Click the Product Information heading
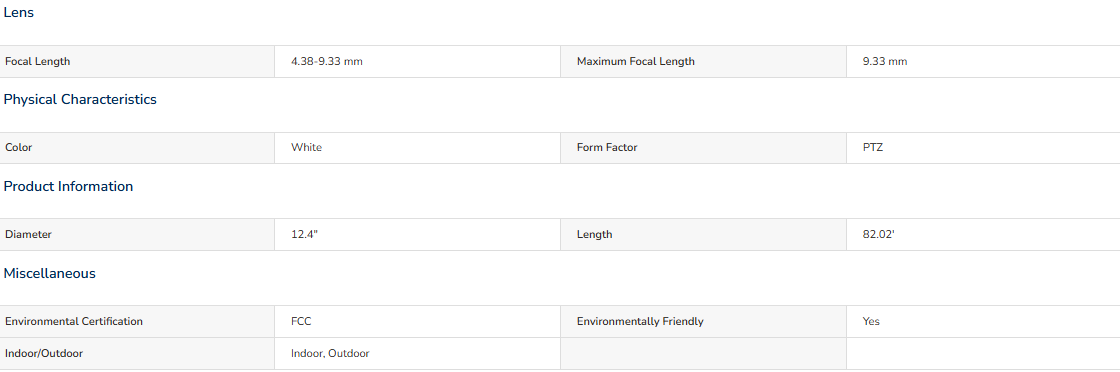This screenshot has height=372, width=1120. coord(69,186)
